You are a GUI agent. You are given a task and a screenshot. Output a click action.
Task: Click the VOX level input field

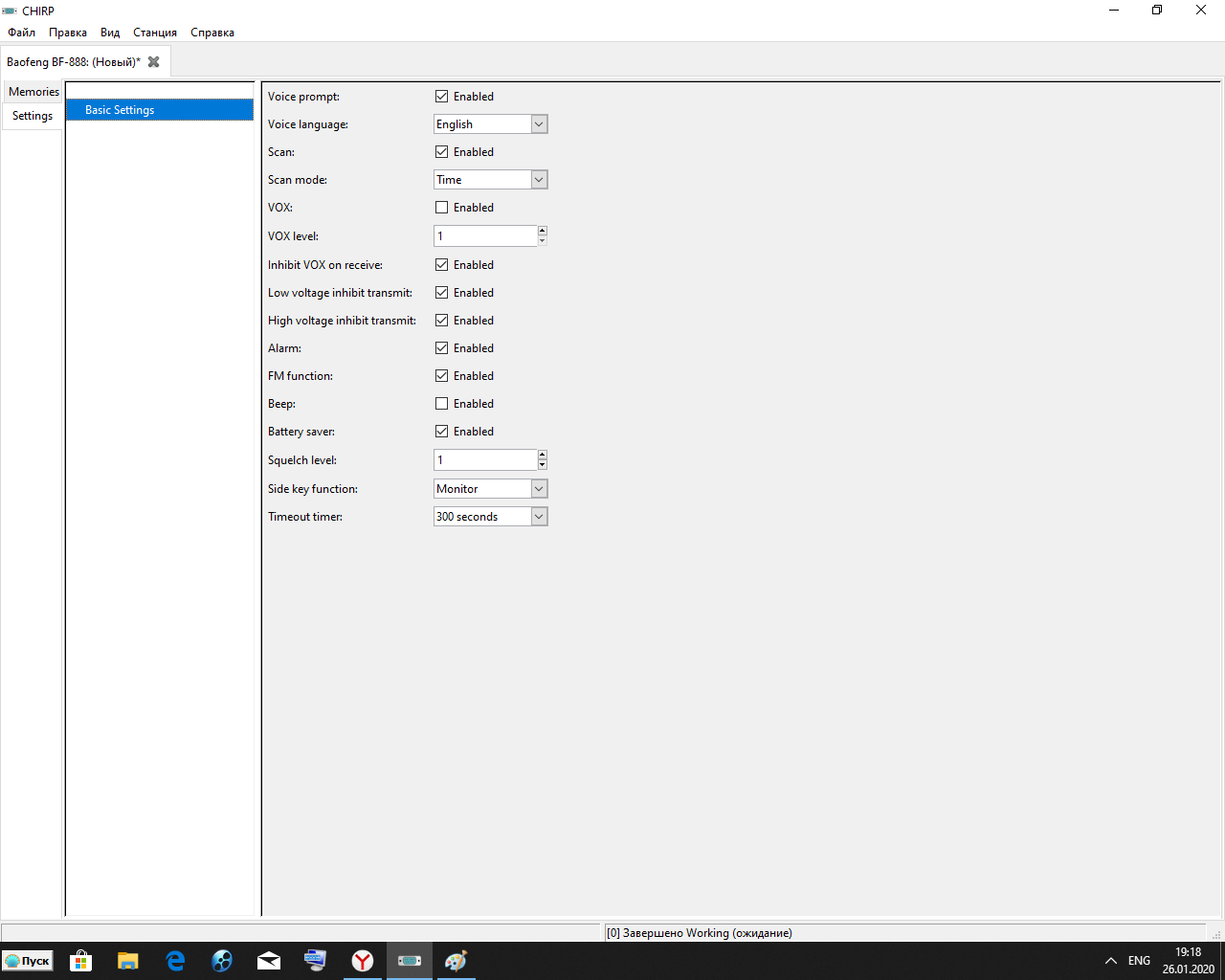485,236
